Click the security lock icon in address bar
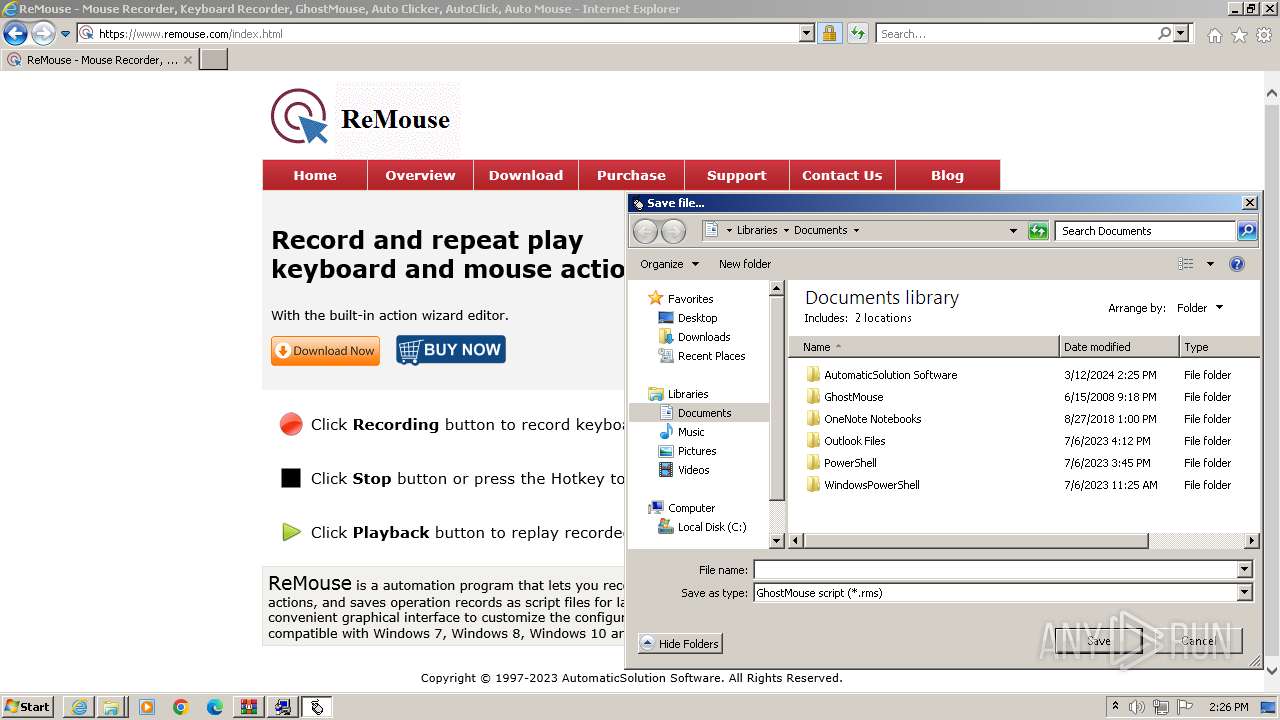Screen dimensions: 1280x720 pos(829,33)
